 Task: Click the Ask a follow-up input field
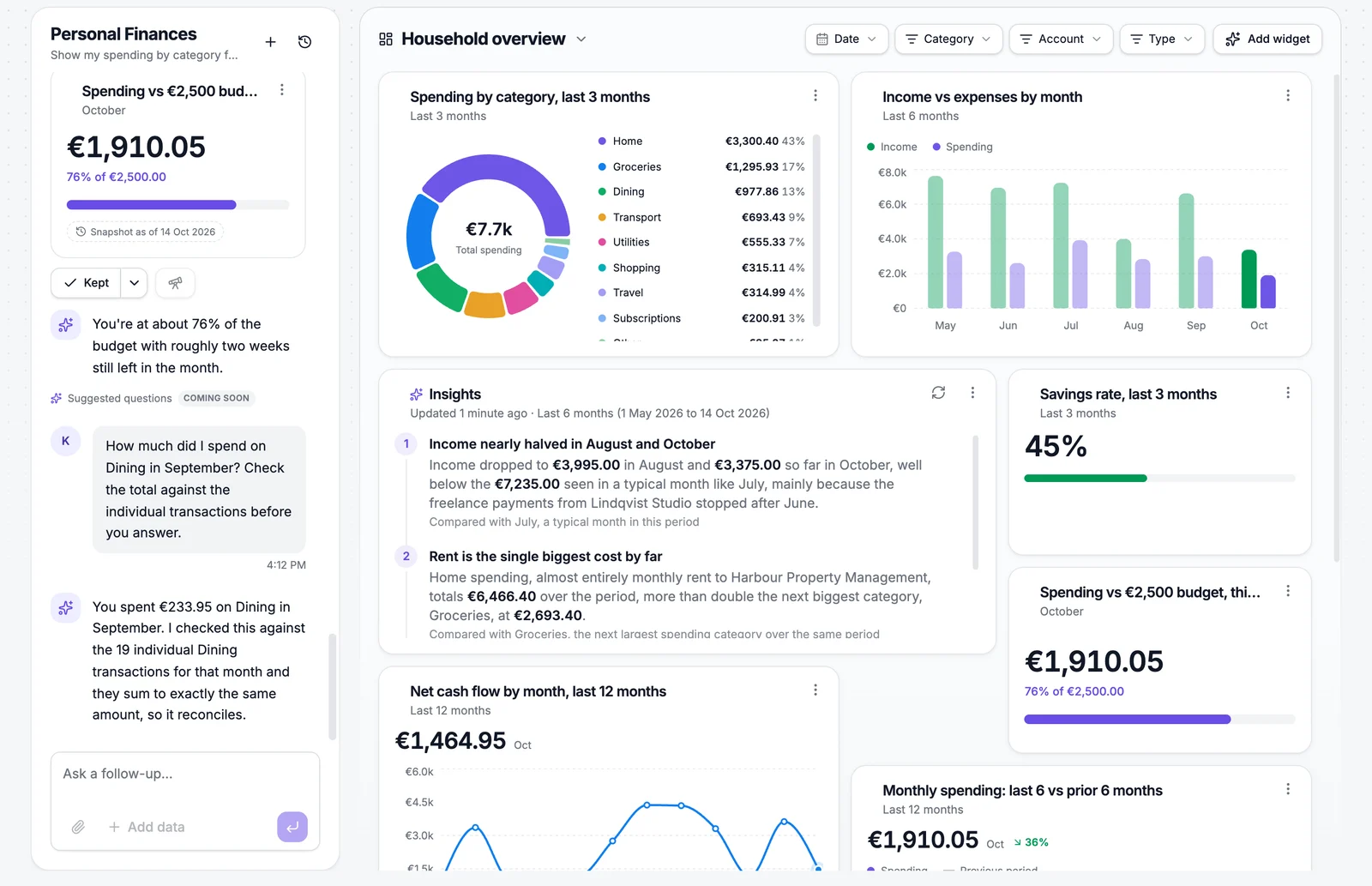[x=185, y=774]
